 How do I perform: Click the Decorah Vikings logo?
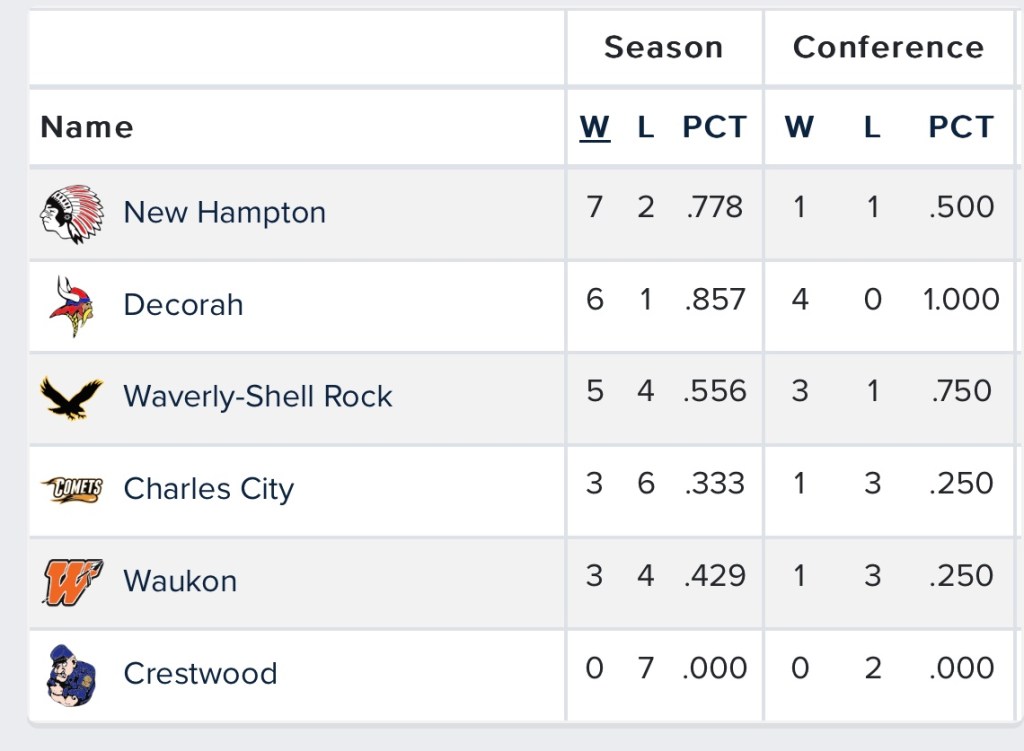tap(72, 305)
